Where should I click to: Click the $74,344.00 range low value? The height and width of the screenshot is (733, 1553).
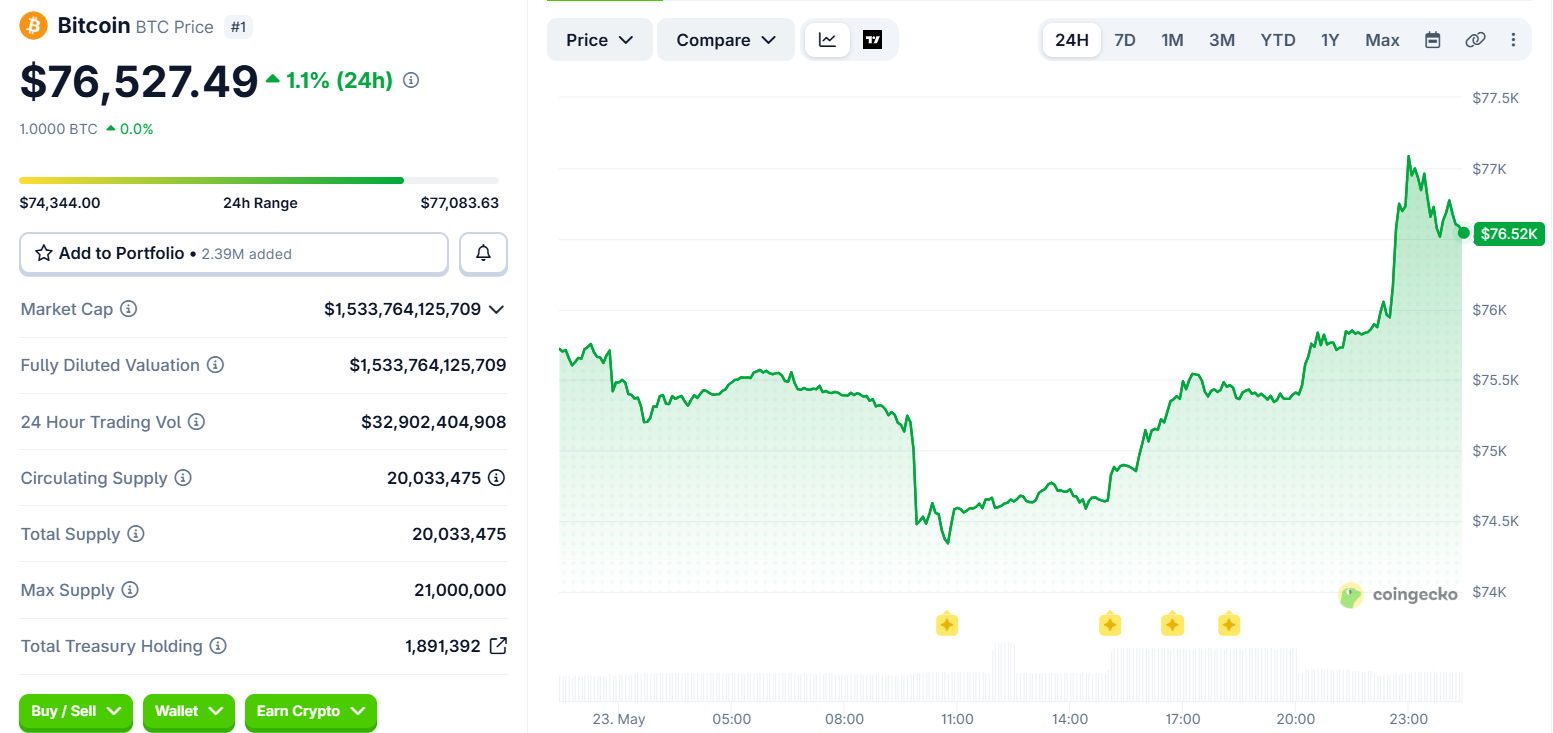[60, 203]
